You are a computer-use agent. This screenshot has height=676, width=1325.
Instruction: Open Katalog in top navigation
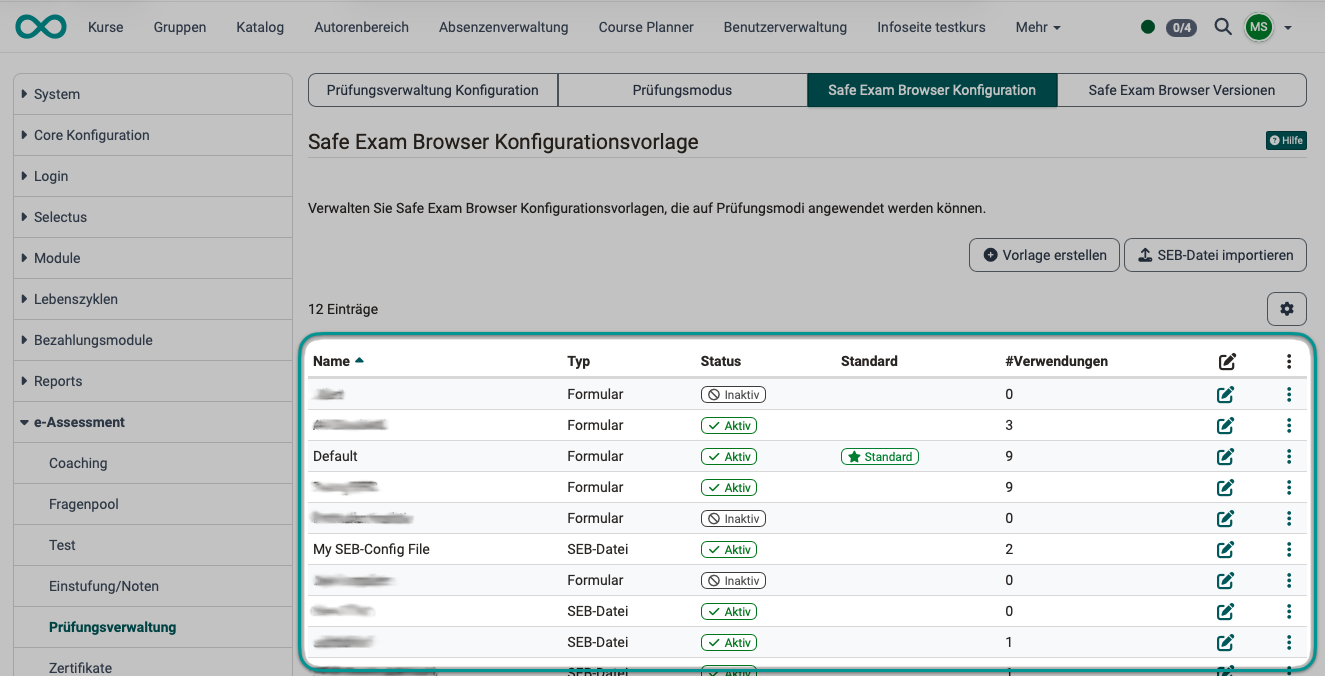pyautogui.click(x=260, y=28)
